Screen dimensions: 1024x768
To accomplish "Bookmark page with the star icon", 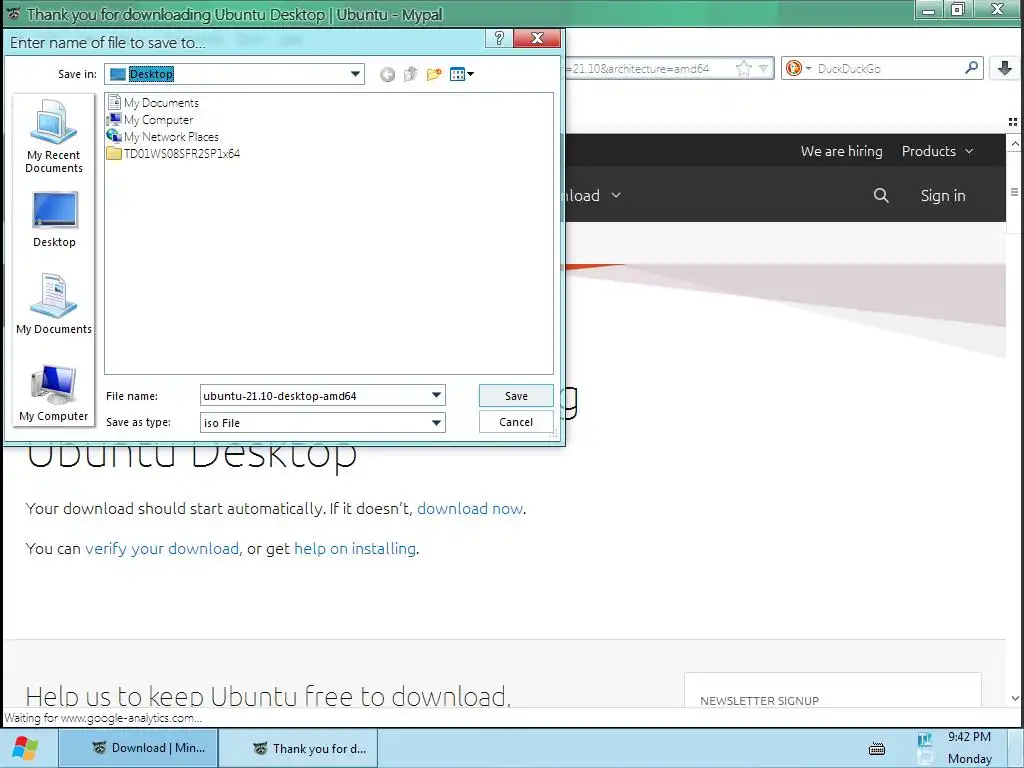I will 743,69.
